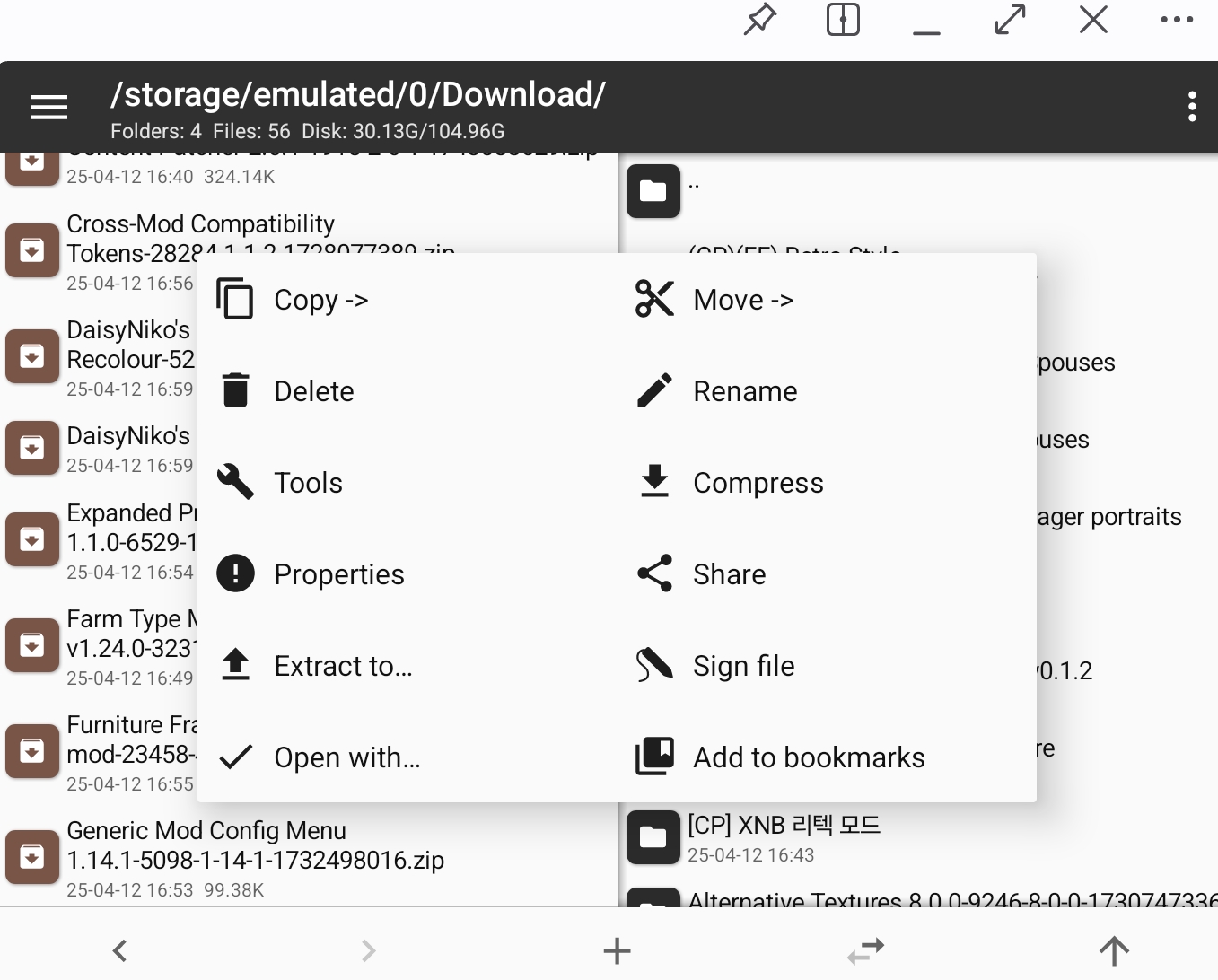Click the expand fullscreen arrows icon
Image resolution: width=1218 pixels, height=980 pixels.
point(1011,19)
